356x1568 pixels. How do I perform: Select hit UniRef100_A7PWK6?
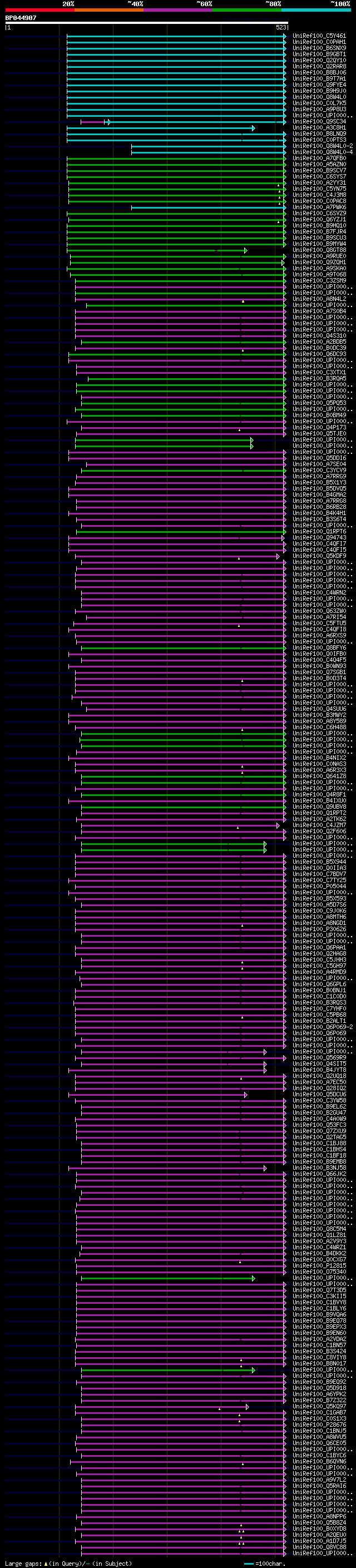(319, 207)
